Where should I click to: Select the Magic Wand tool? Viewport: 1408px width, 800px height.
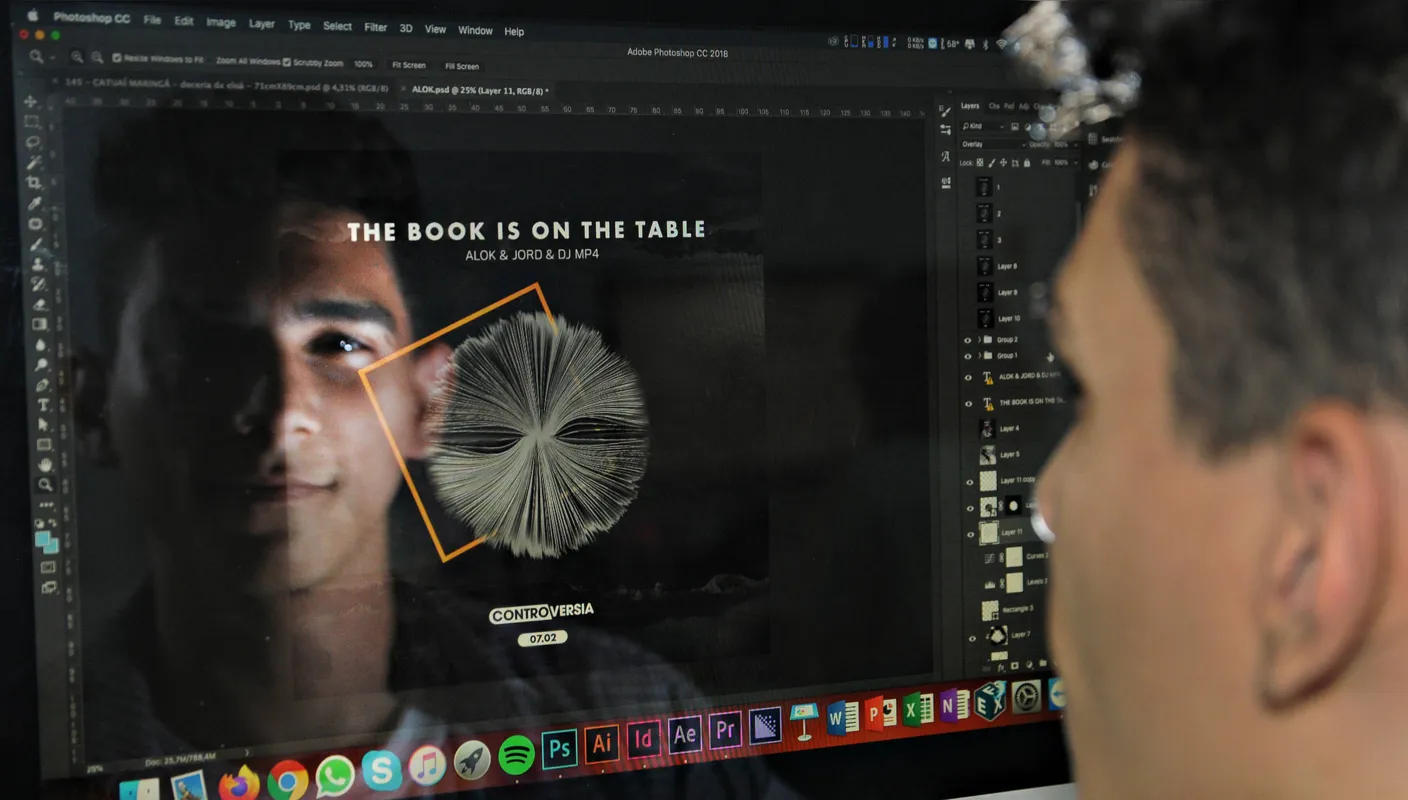[34, 162]
